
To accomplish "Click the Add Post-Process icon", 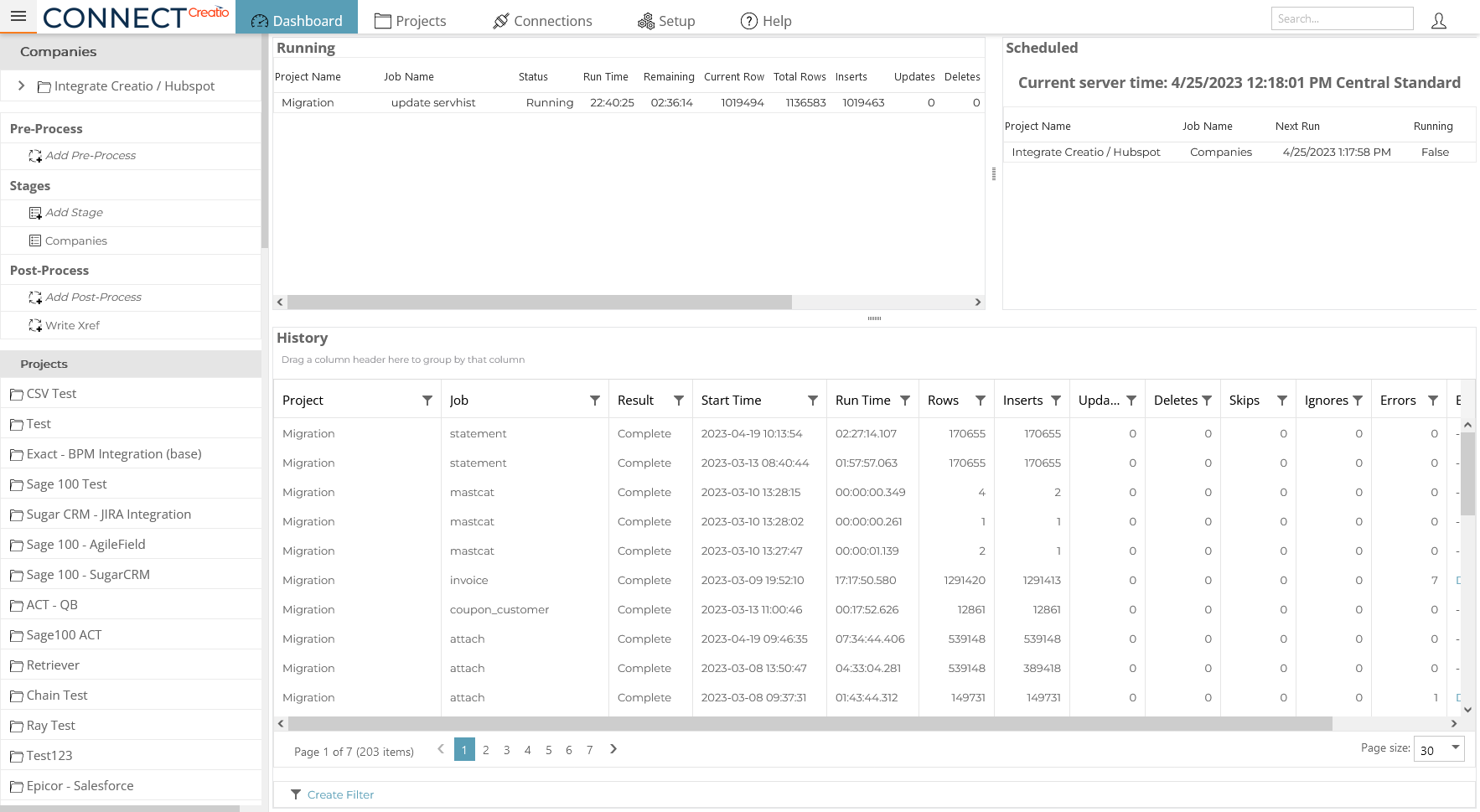I will [x=35, y=297].
